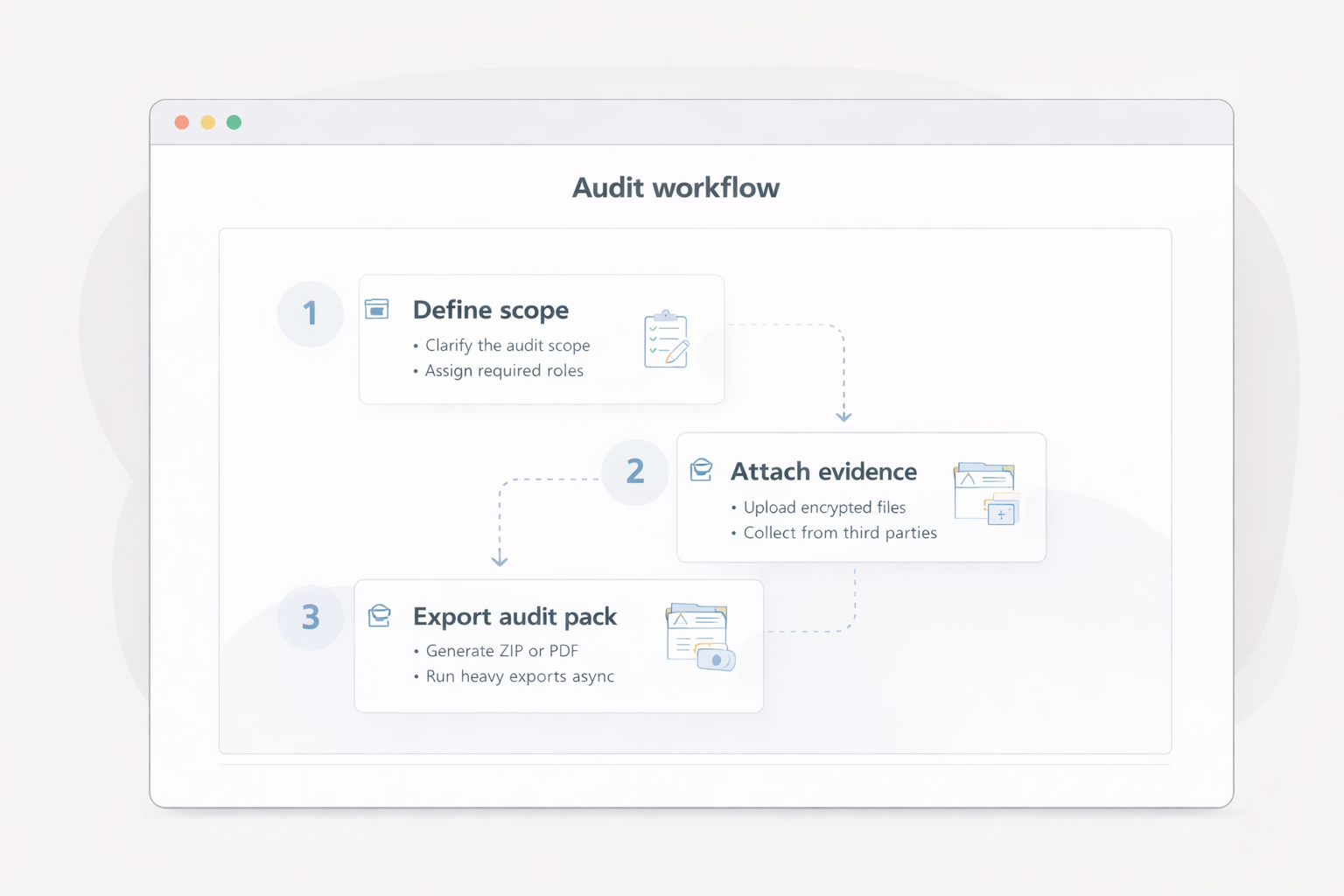Viewport: 1344px width, 896px height.
Task: Click the 'Assign required roles' bullet
Action: [x=503, y=371]
